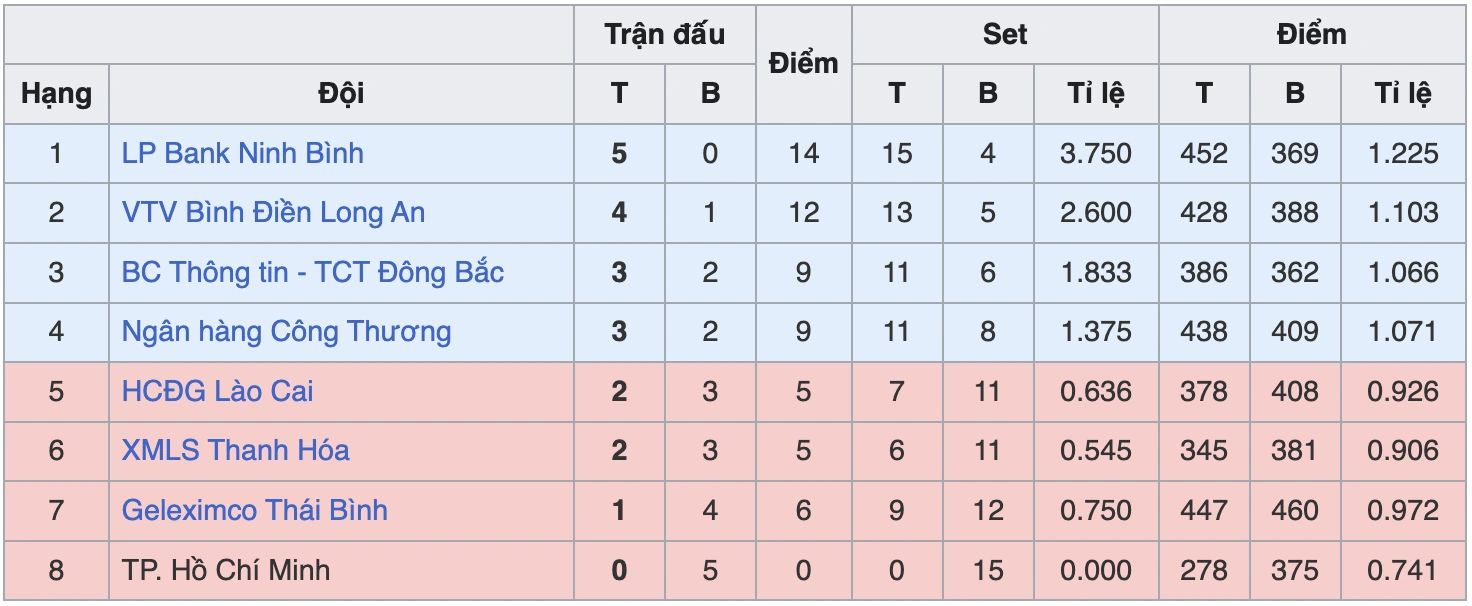Open the LP Bank Ninh Bình team link
This screenshot has height=606, width=1472.
(x=242, y=153)
